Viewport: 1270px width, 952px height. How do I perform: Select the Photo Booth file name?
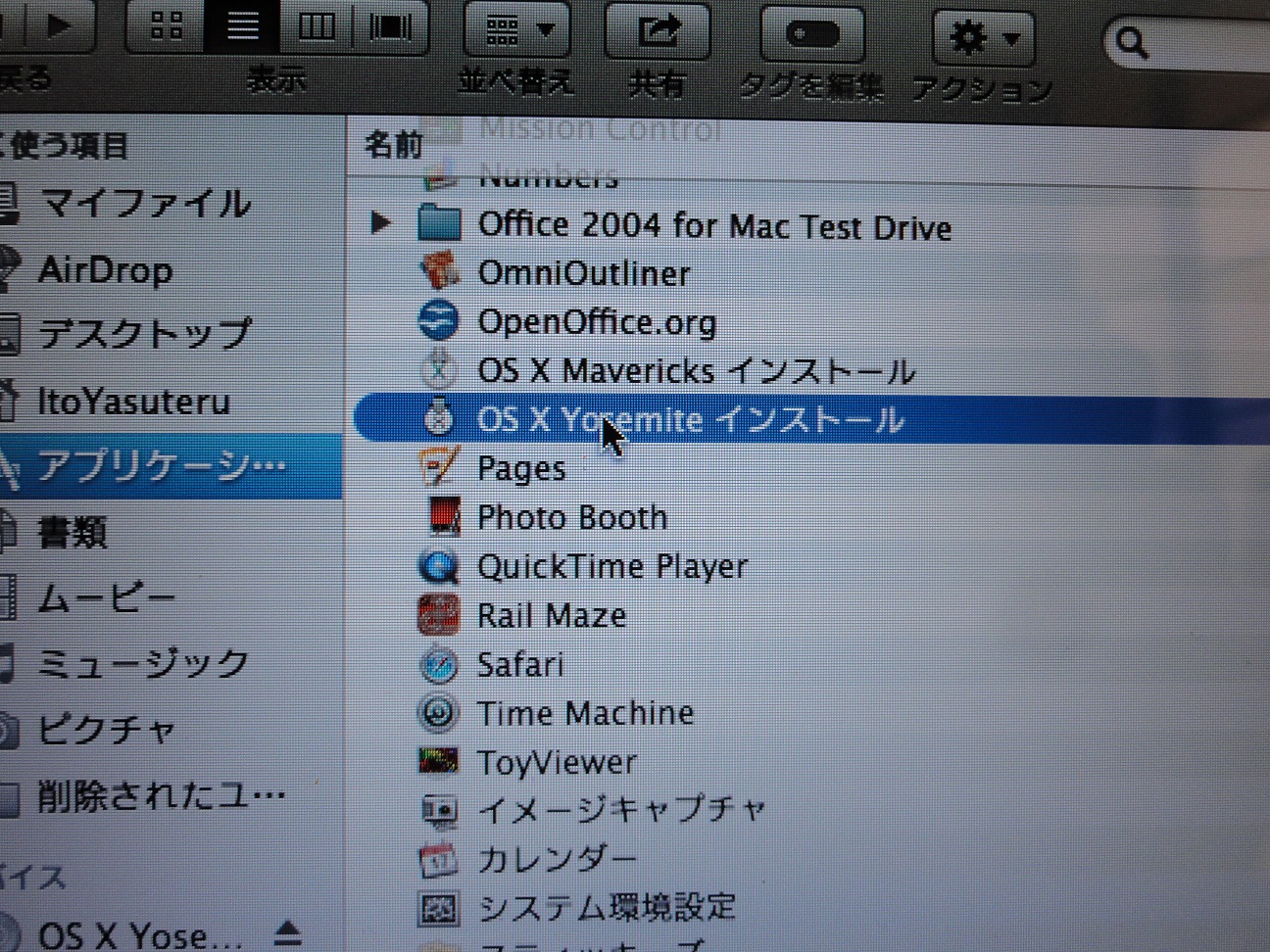click(x=572, y=517)
